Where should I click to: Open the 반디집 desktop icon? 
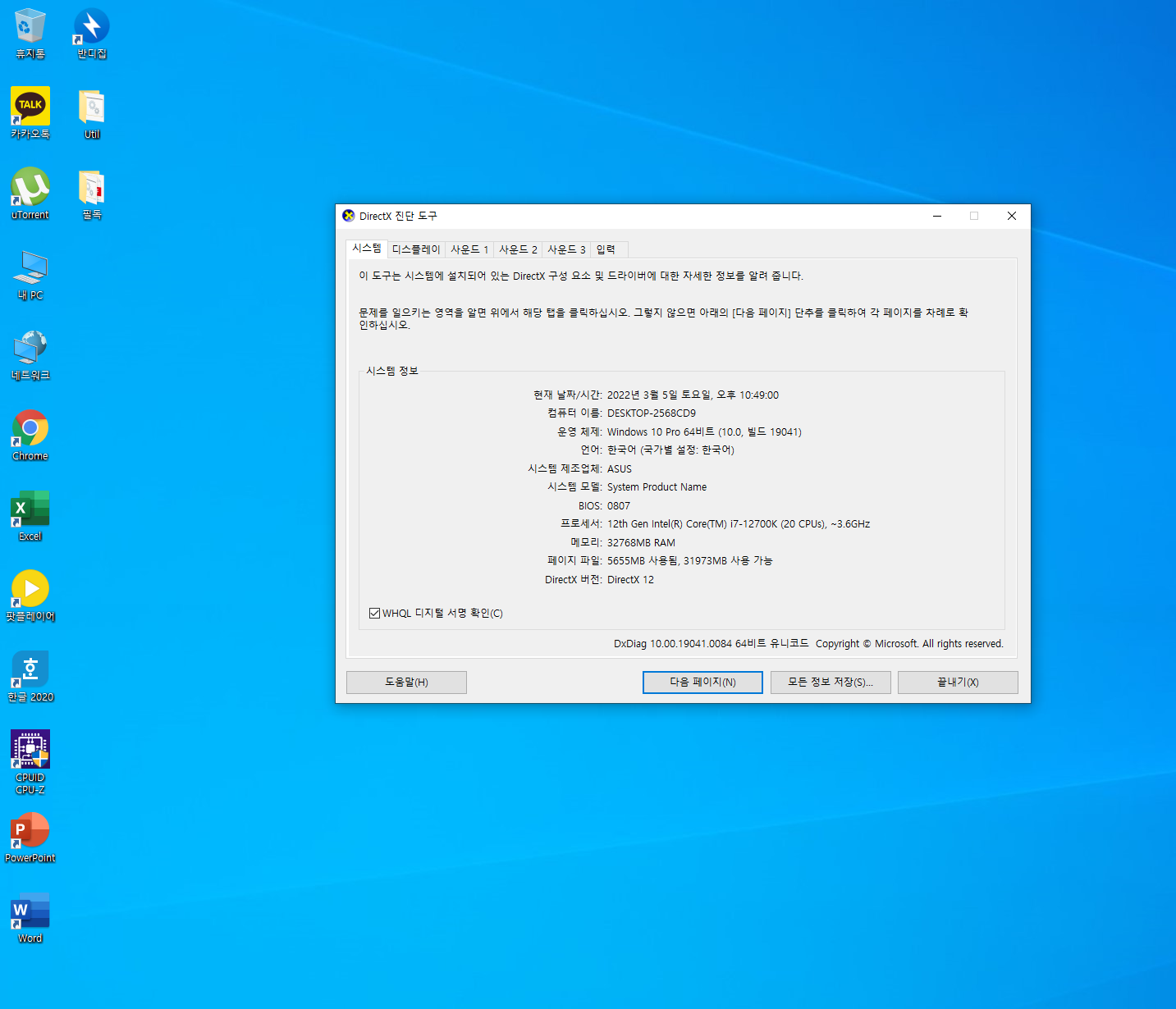[x=92, y=34]
